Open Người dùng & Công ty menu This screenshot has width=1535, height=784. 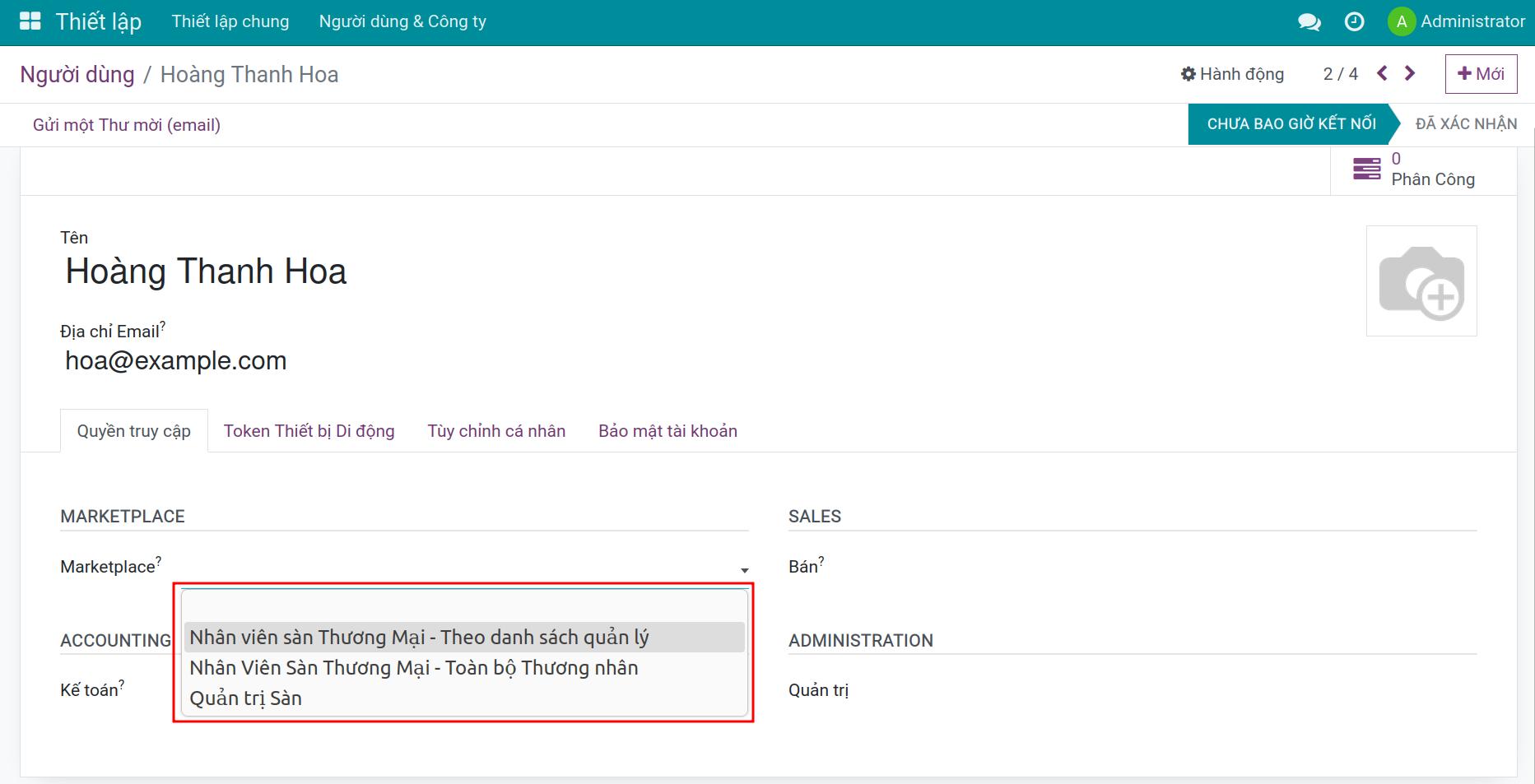[402, 21]
